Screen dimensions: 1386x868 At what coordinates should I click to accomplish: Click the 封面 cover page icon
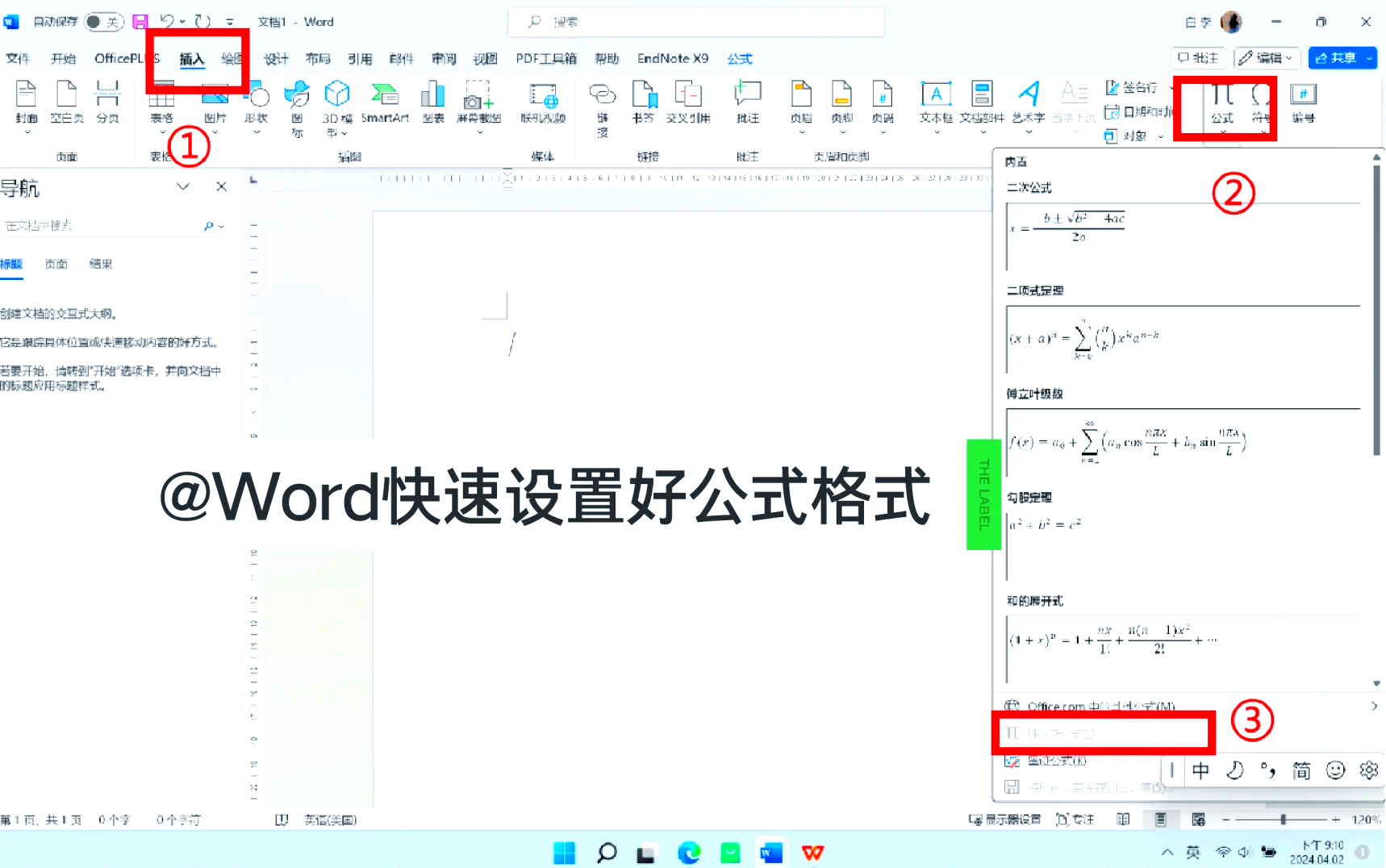coord(26,102)
